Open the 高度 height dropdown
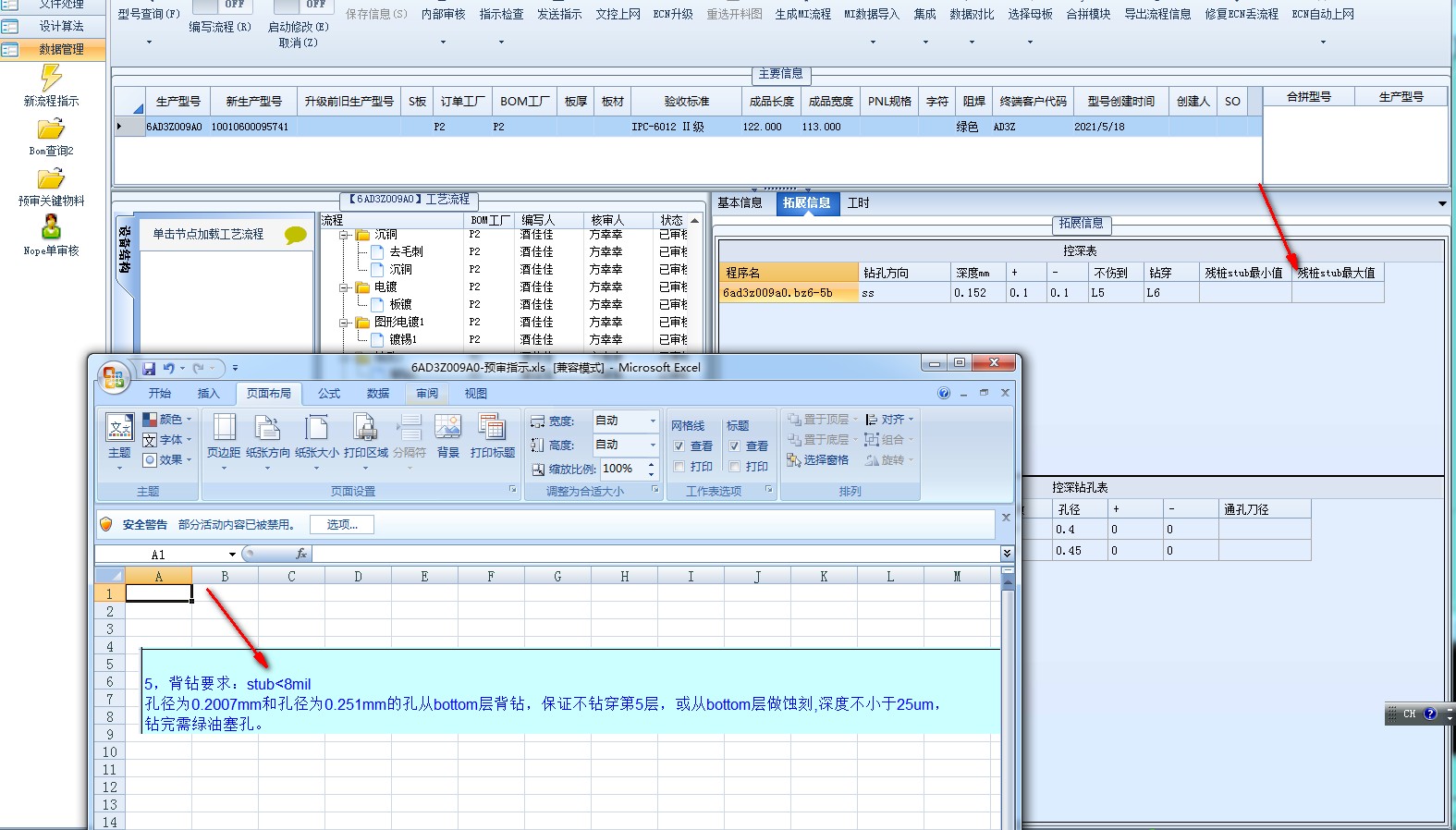 (x=653, y=445)
